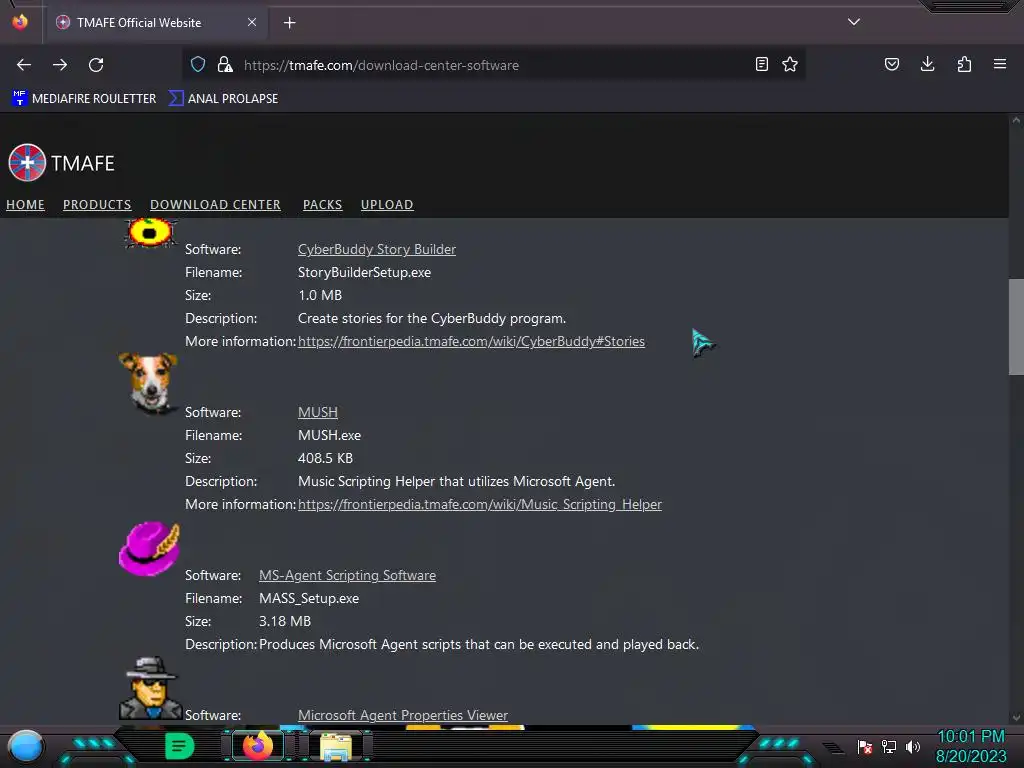Switch to Firefox in the taskbar
This screenshot has width=1024, height=768.
257,746
